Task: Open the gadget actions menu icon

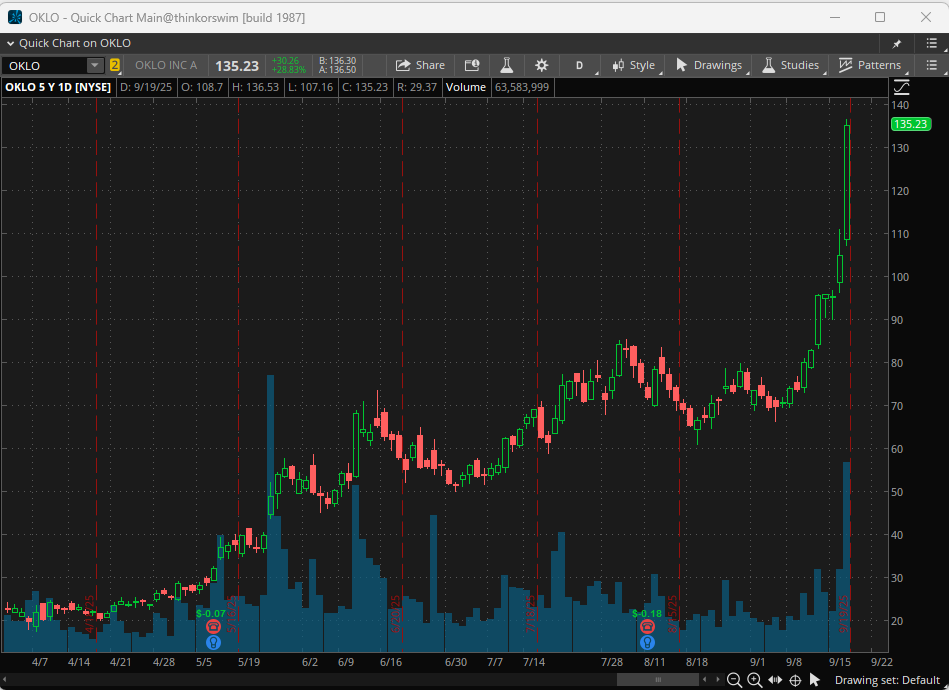Action: tap(931, 43)
